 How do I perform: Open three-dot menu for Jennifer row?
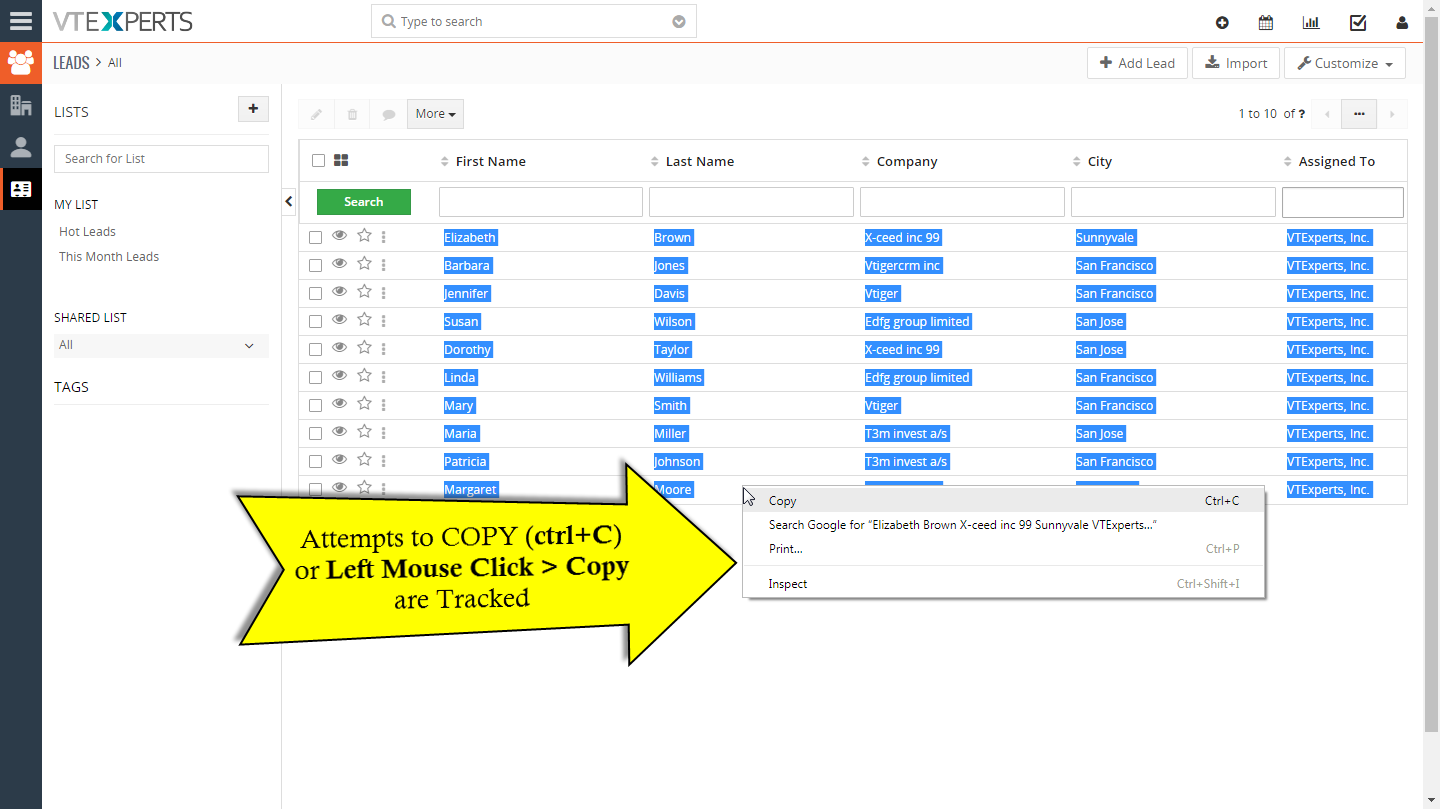coord(384,293)
